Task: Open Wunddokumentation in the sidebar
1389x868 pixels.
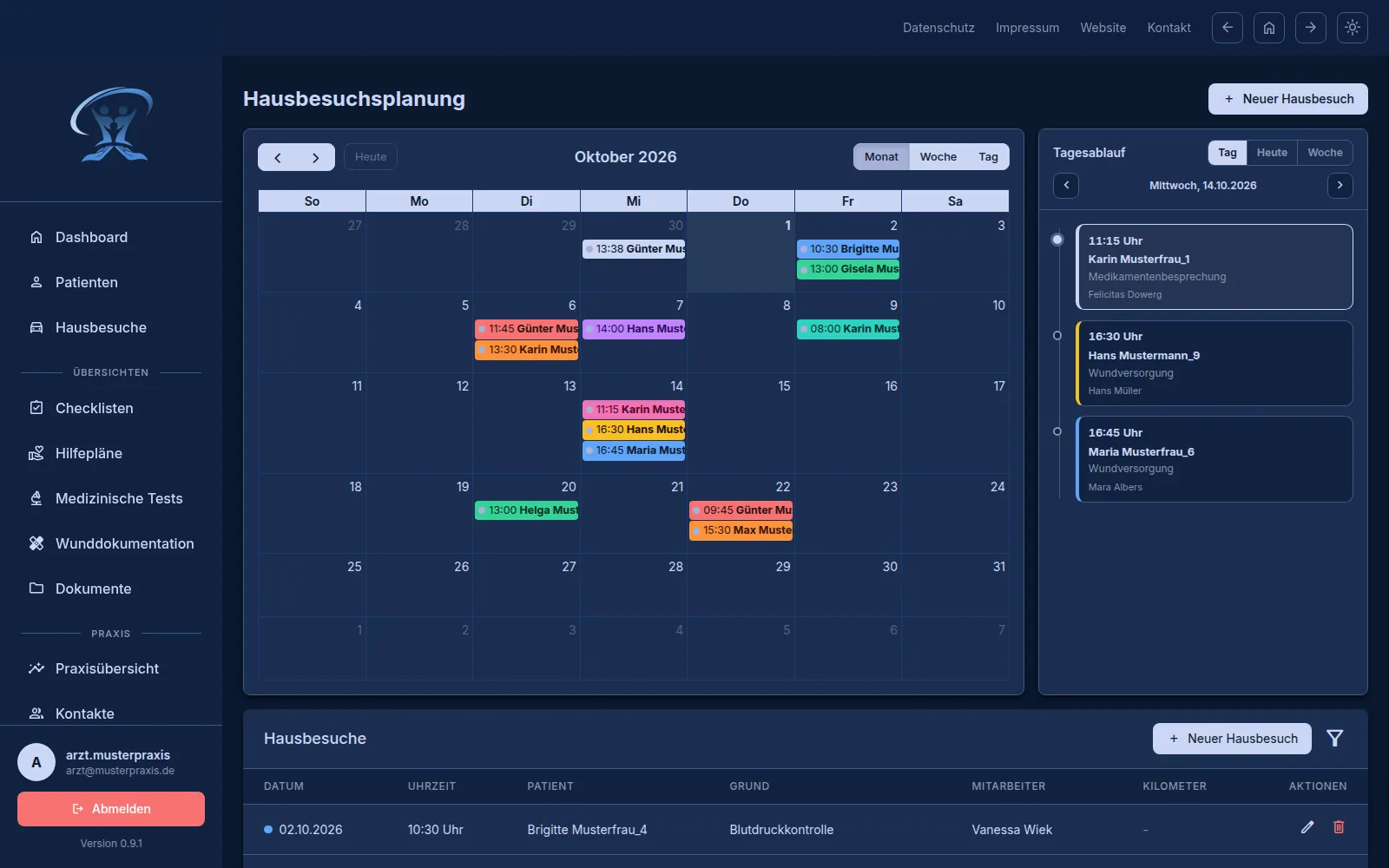Action: tap(111, 543)
